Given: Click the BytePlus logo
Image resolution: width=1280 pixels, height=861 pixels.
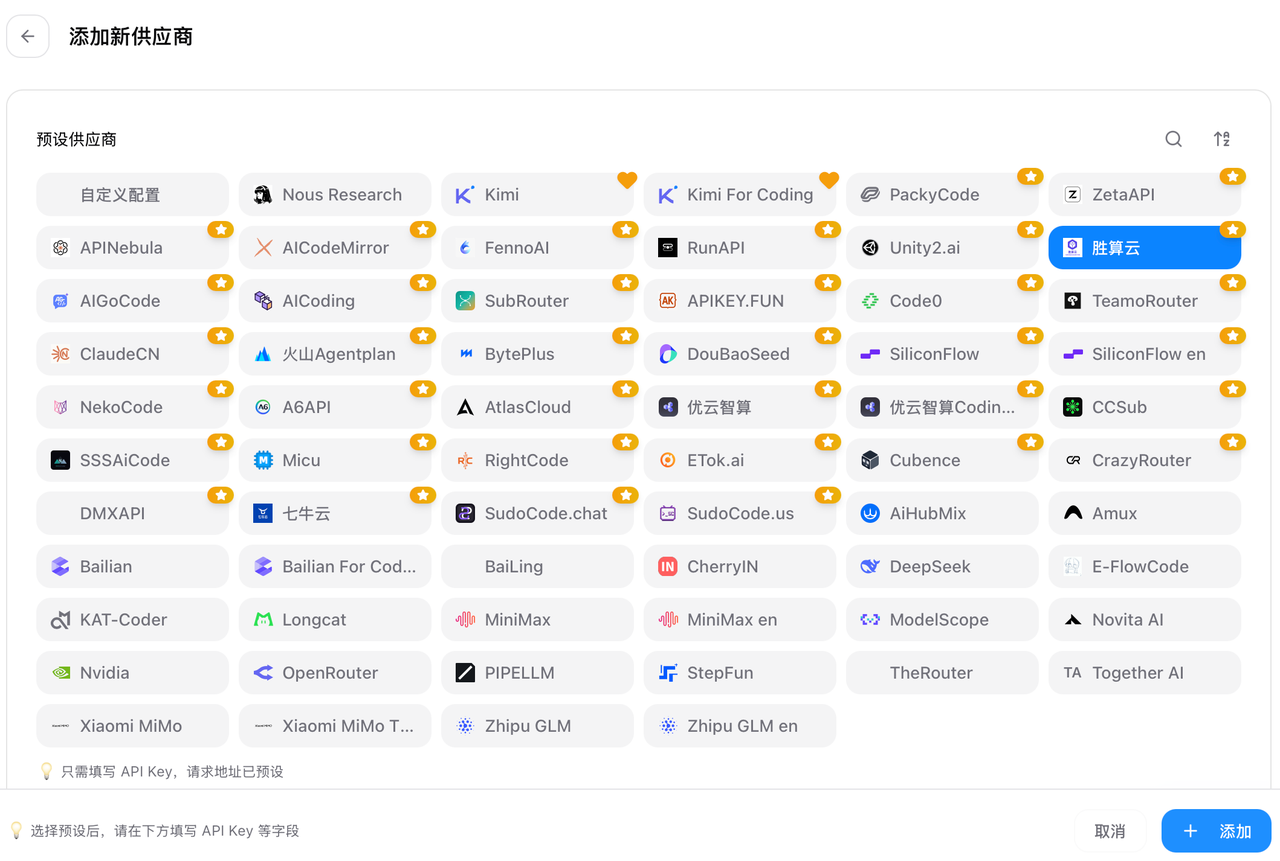Looking at the screenshot, I should click(x=465, y=354).
